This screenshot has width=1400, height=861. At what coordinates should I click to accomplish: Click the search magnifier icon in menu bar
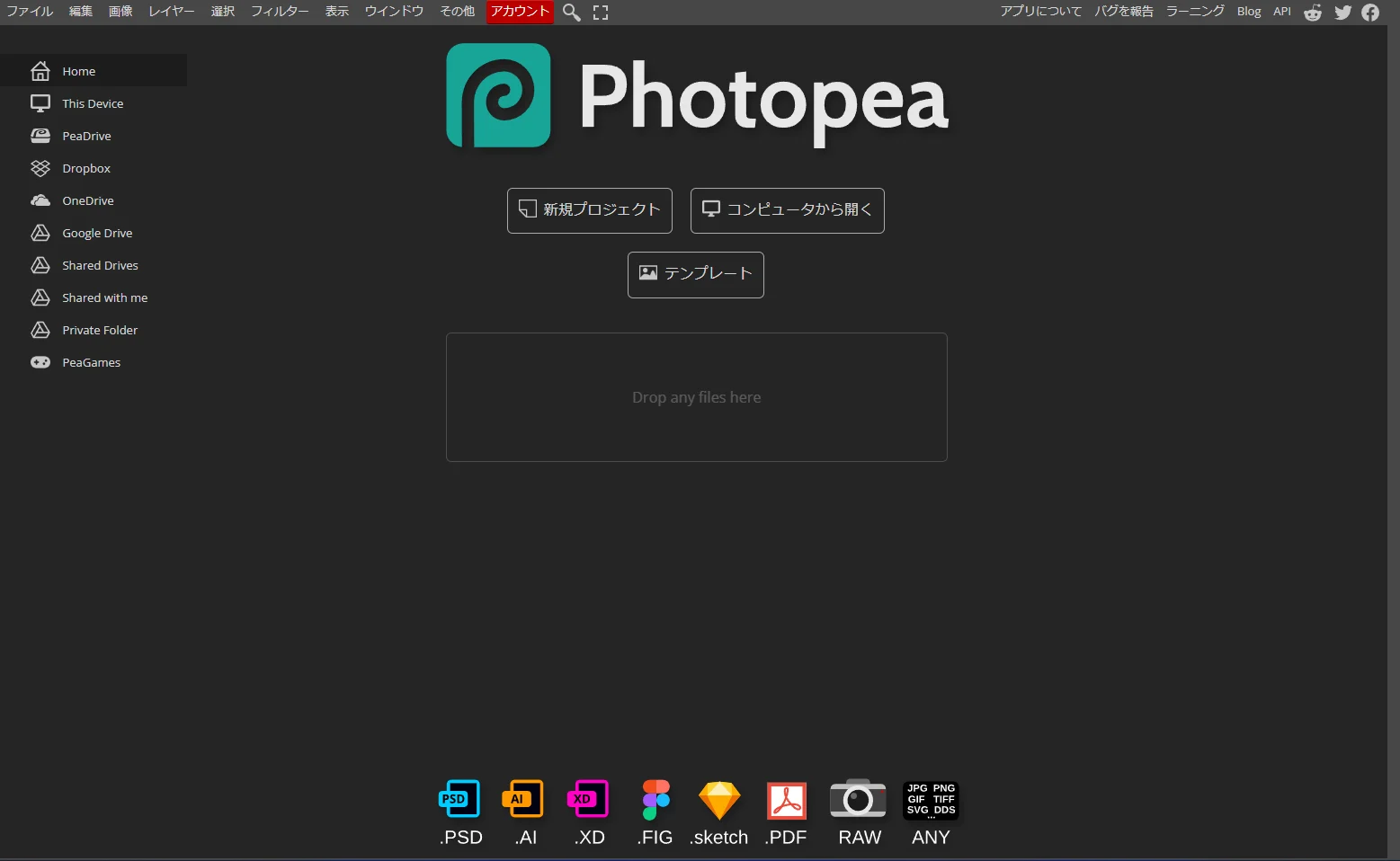(x=572, y=13)
